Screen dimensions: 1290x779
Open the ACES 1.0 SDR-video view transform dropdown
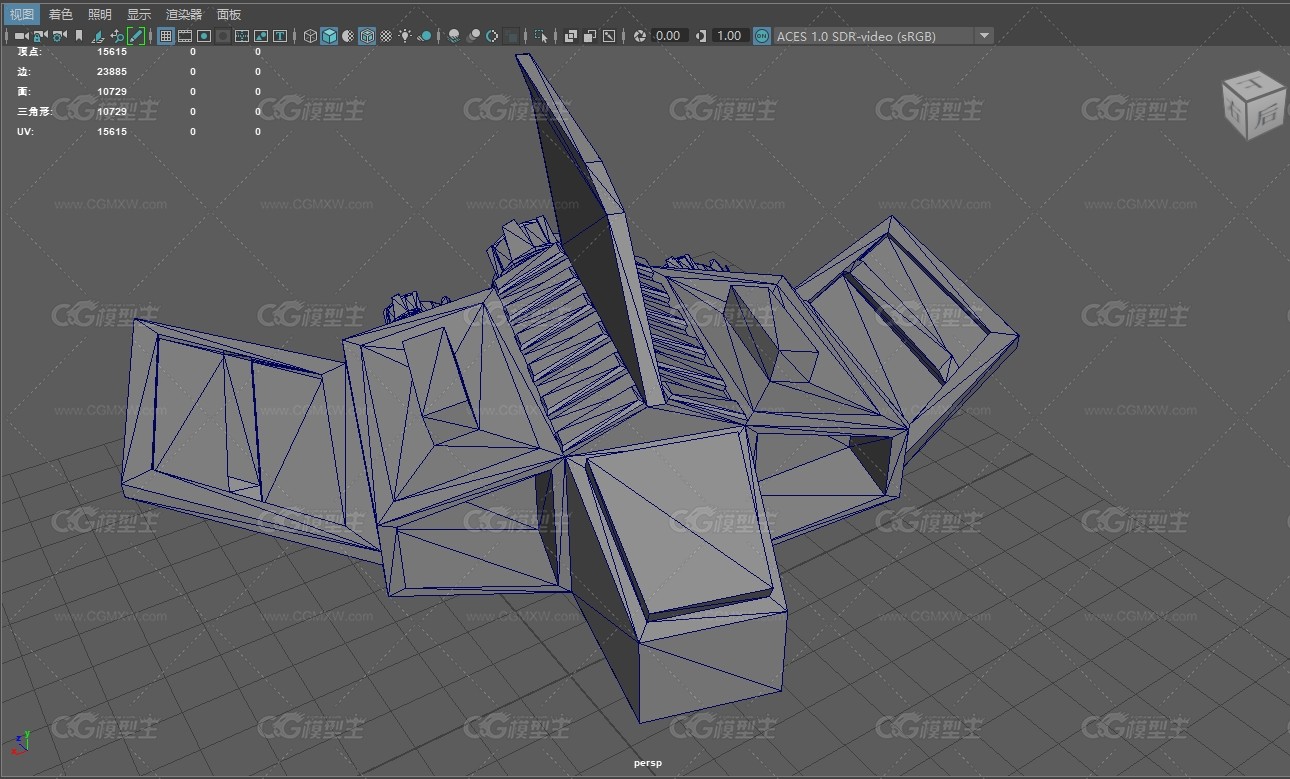pyautogui.click(x=883, y=36)
